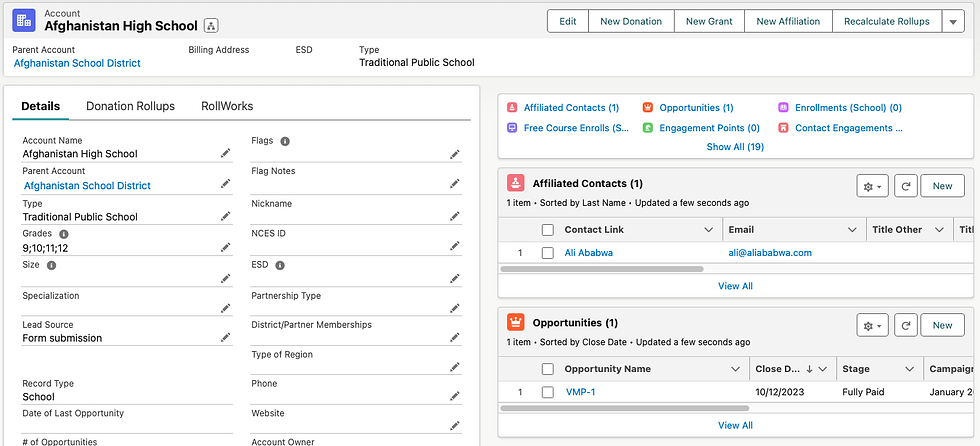
Task: Click pencil icon for Grades field
Action: [x=226, y=247]
